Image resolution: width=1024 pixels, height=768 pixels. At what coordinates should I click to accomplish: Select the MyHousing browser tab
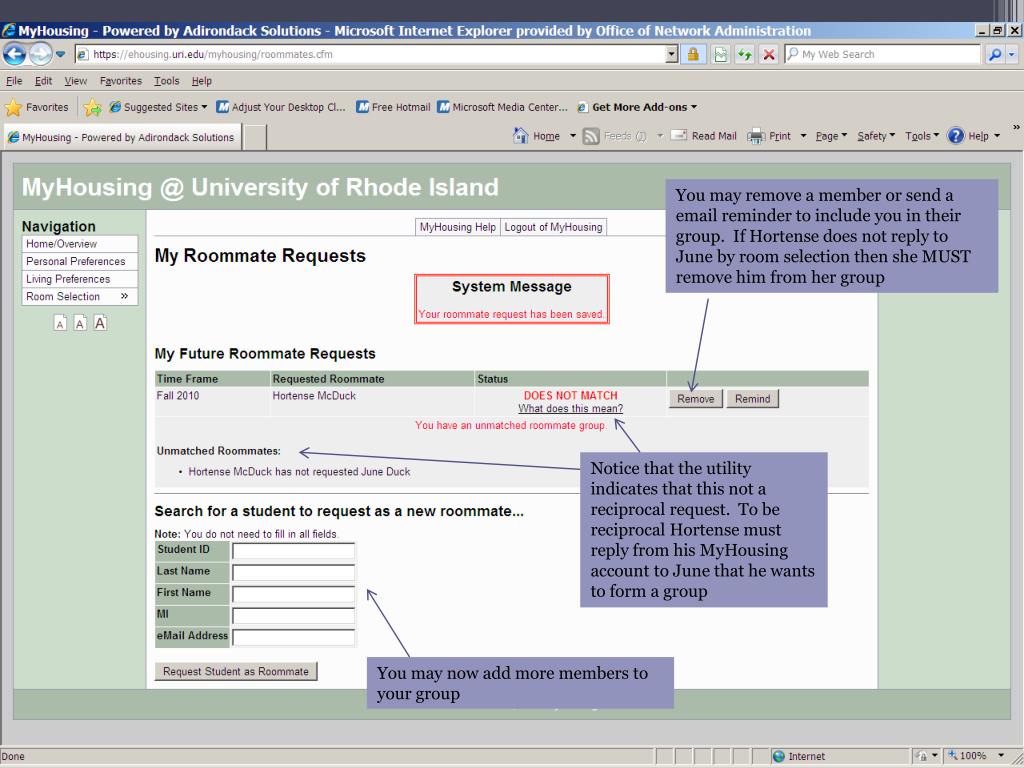tap(123, 137)
